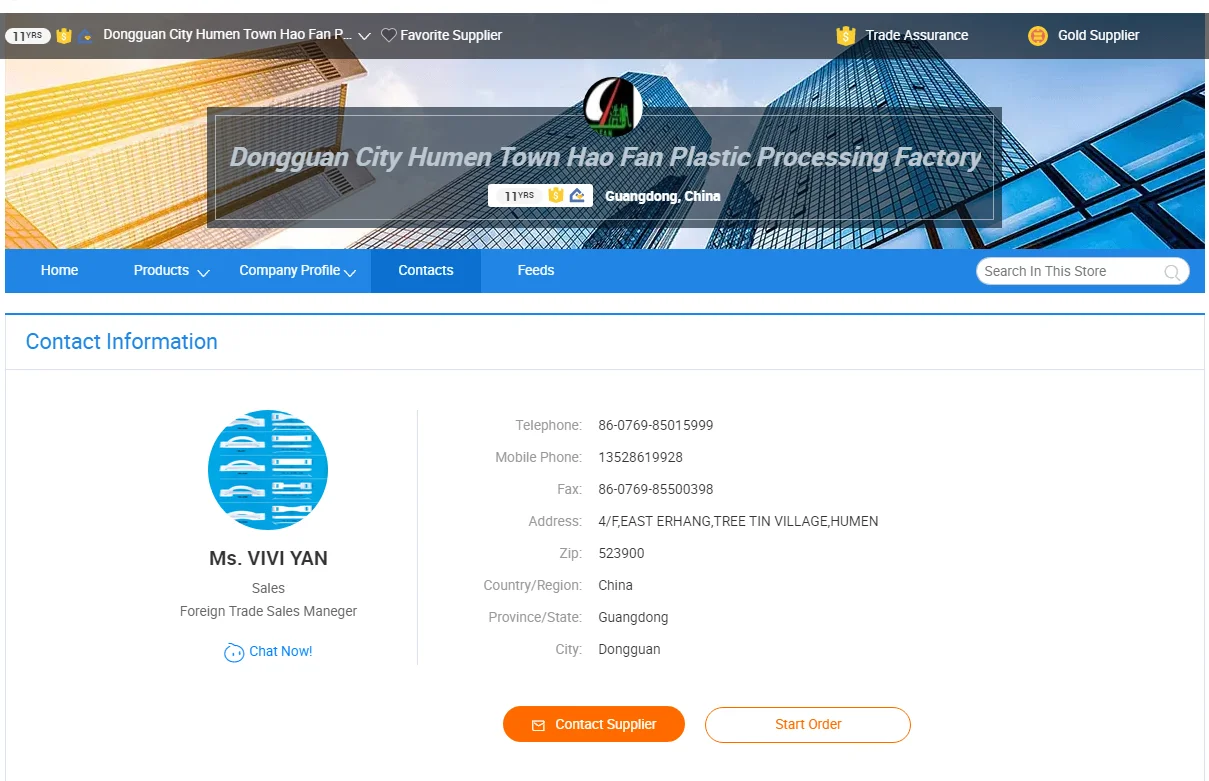This screenshot has height=781, width=1209.
Task: Click the Gold Supplier coin icon
Action: pos(1038,36)
